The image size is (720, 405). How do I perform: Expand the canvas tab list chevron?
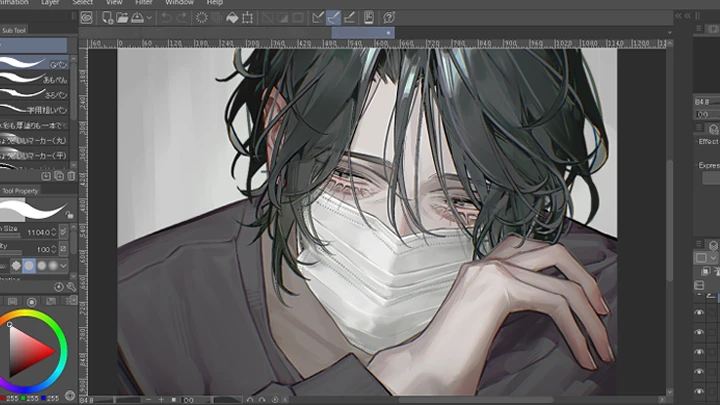tap(669, 33)
